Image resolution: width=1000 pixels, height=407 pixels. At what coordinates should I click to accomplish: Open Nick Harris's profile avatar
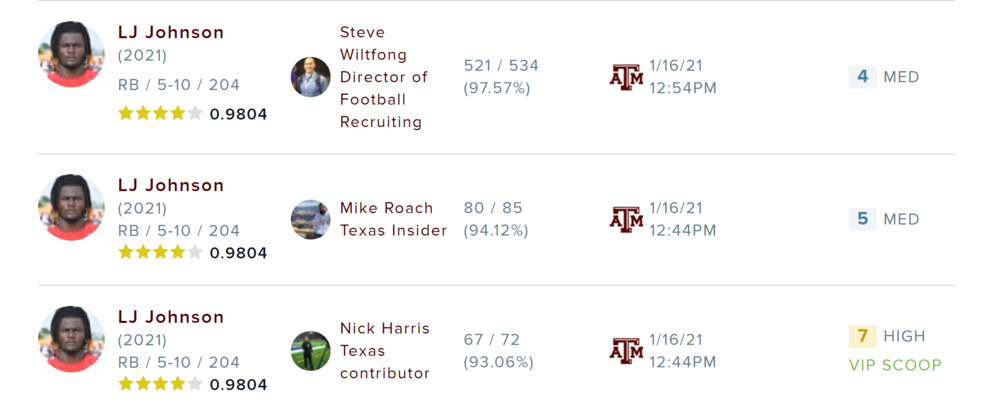coord(311,351)
